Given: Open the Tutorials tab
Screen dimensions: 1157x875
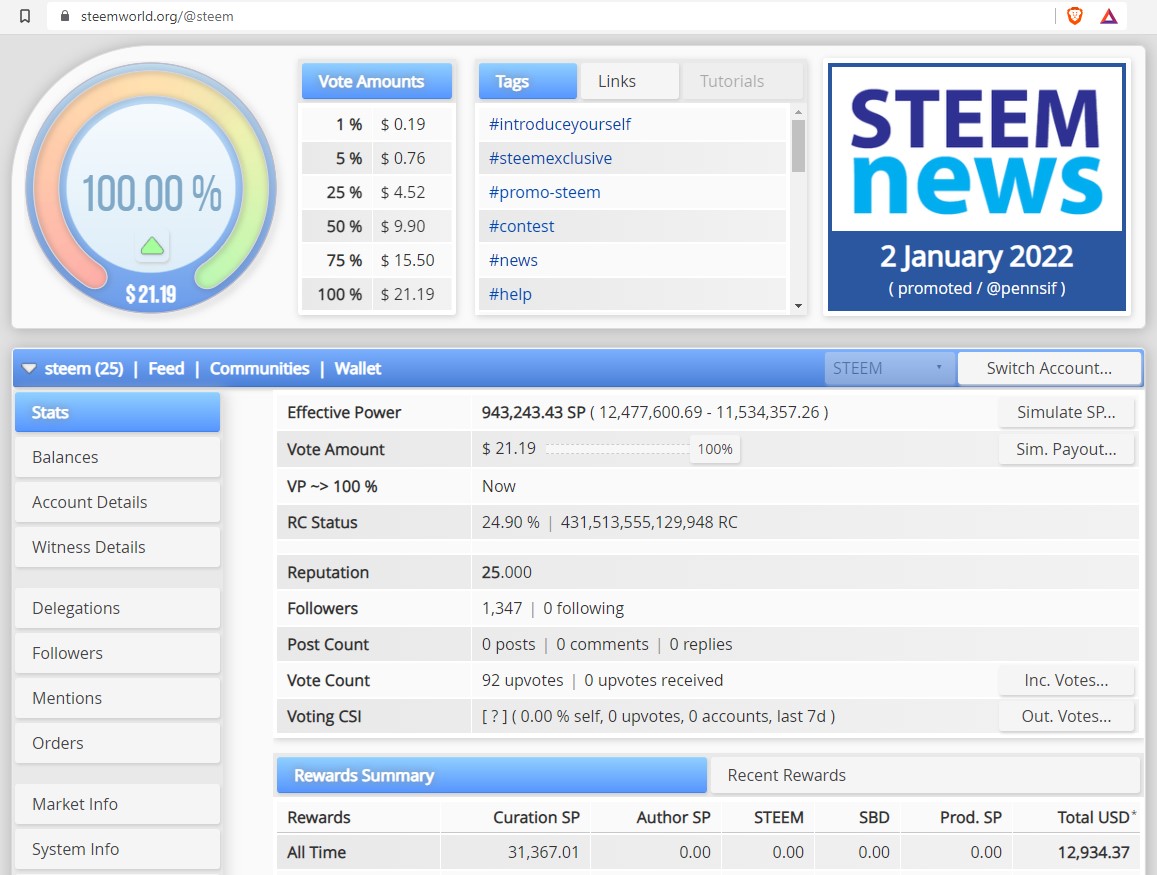Looking at the screenshot, I should coord(742,81).
